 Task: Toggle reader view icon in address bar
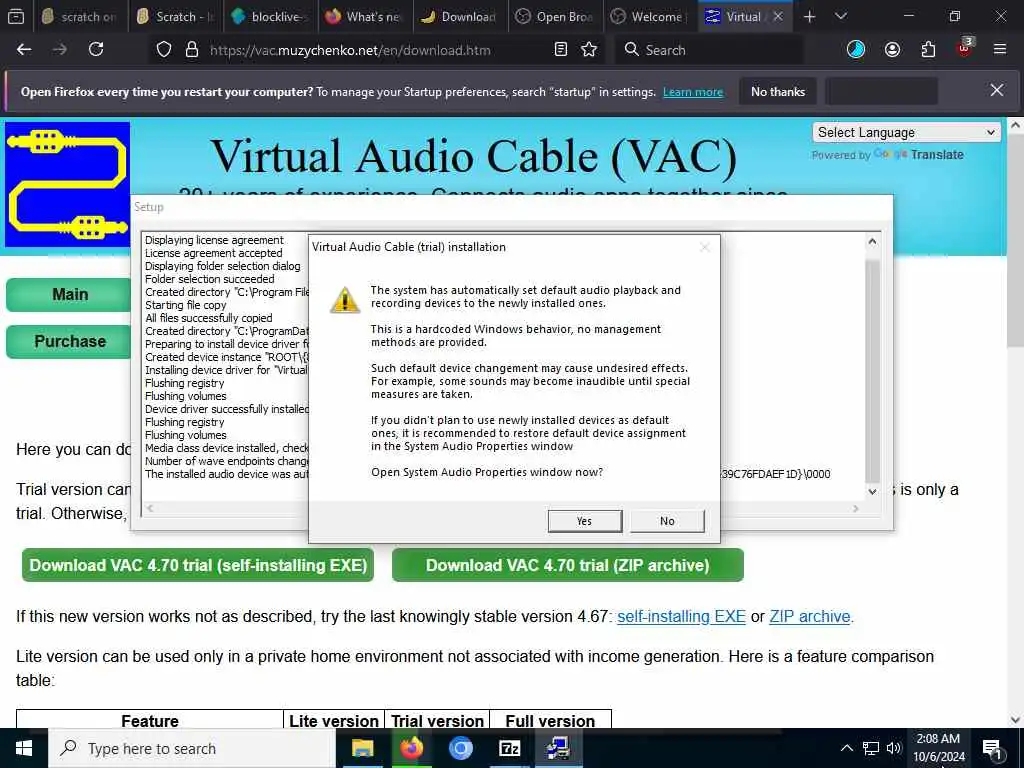560,50
